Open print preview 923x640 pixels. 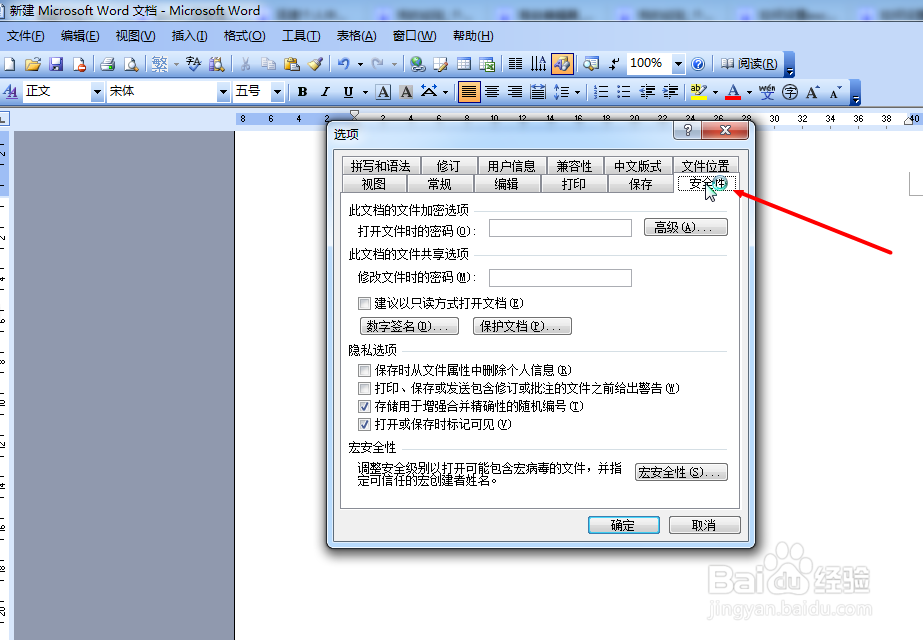131,64
